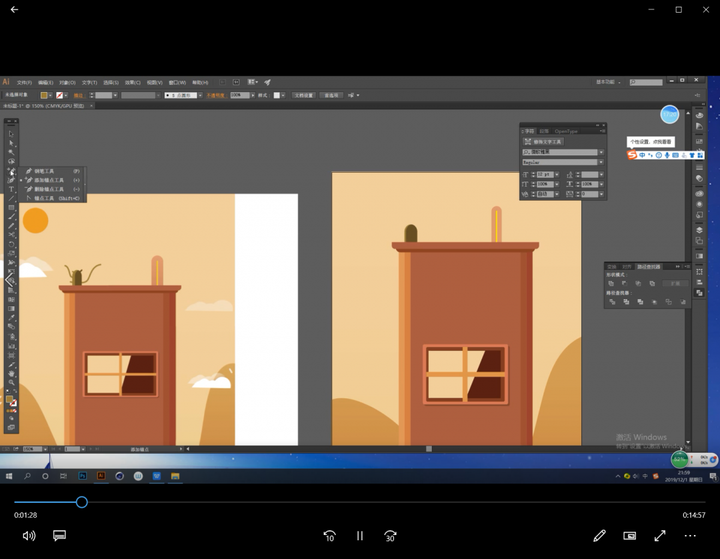This screenshot has height=559, width=720.
Task: Click the Layers panel icon in dock
Action: 699,230
